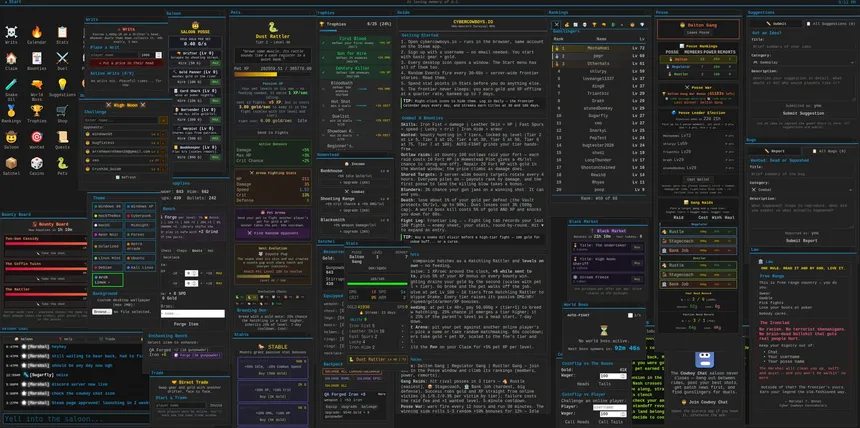Viewport: 860px width, 428px height.
Task: Select the Ubuntu theme
Action: pyautogui.click(x=140, y=258)
